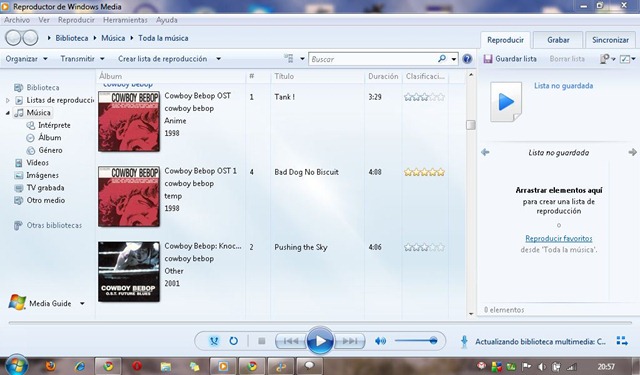
Task: Select Género in the sidebar
Action: (44, 150)
